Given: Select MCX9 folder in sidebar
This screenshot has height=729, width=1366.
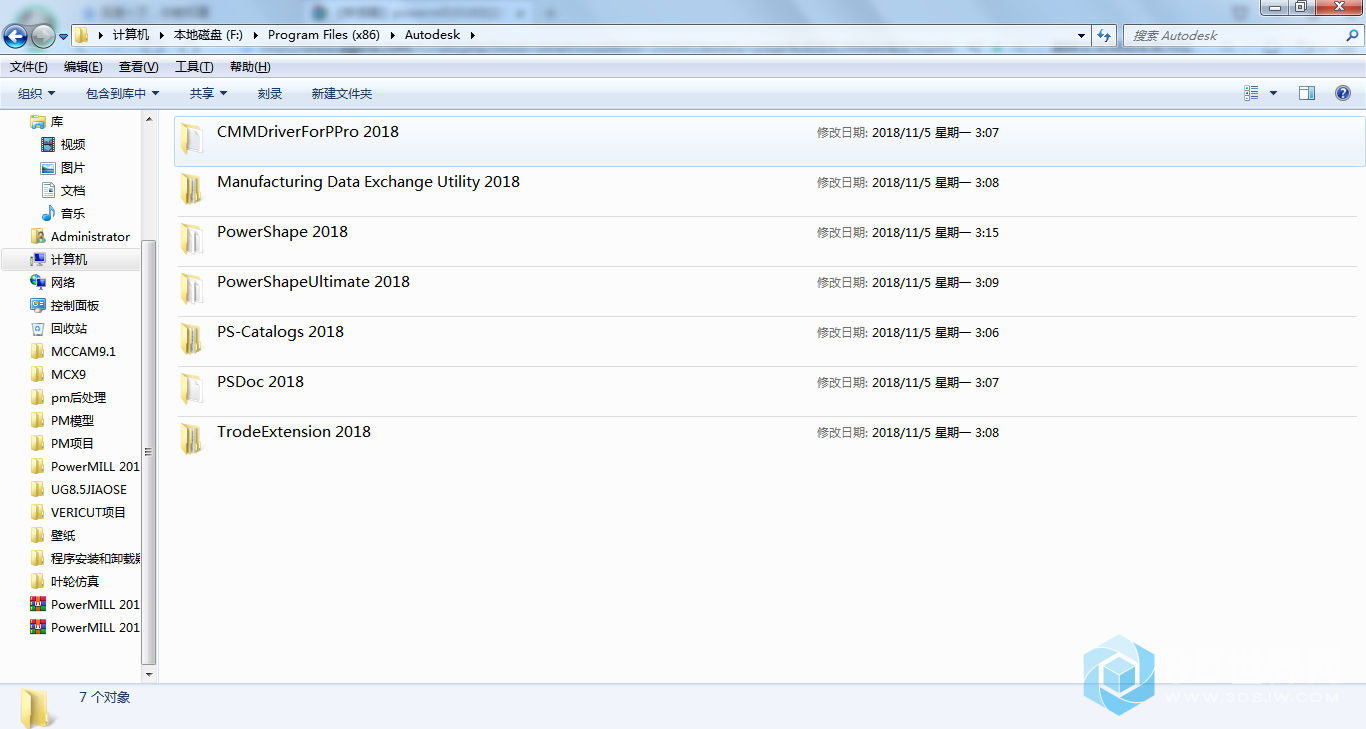Looking at the screenshot, I should (68, 374).
